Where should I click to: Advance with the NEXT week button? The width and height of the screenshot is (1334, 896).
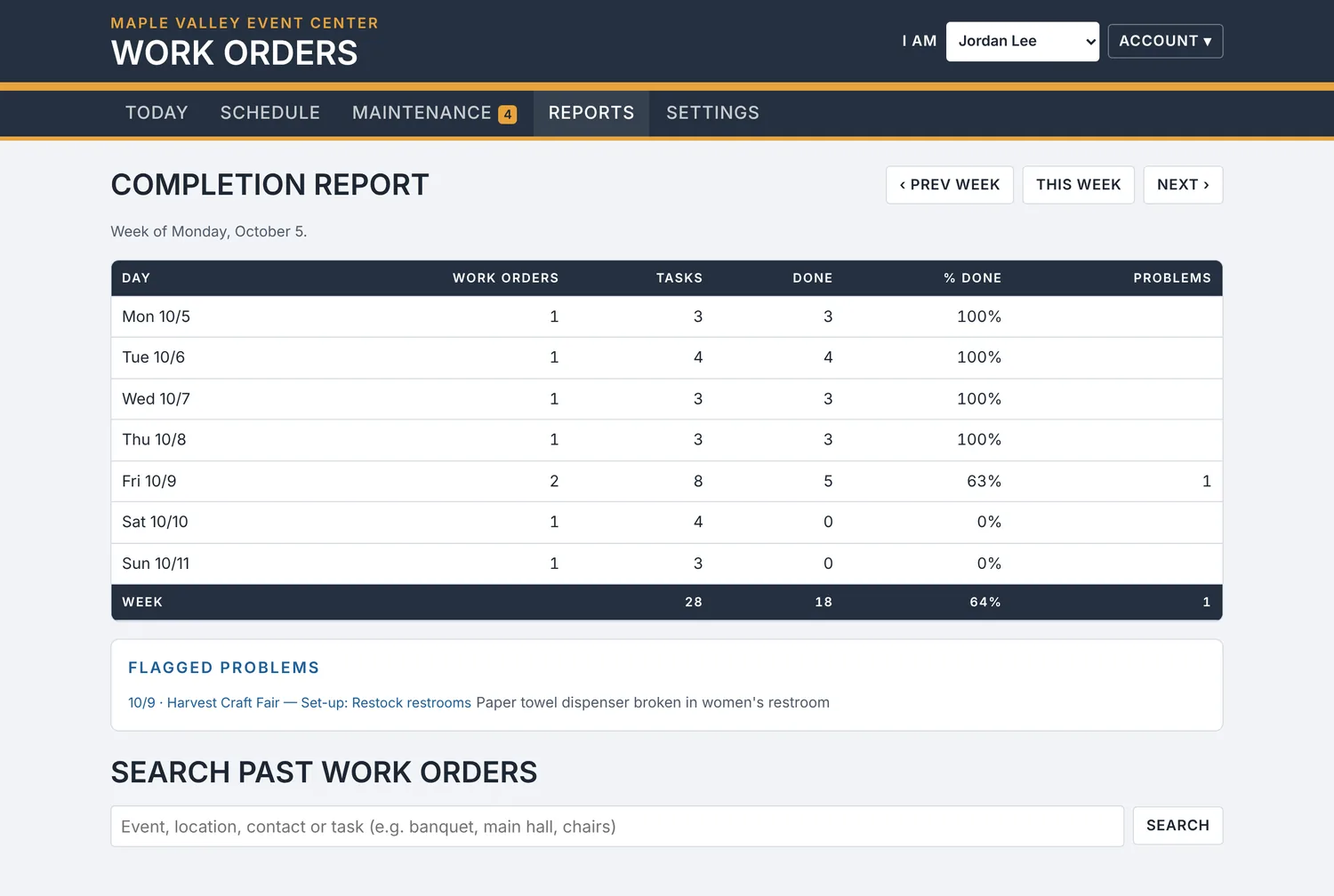coord(1183,185)
